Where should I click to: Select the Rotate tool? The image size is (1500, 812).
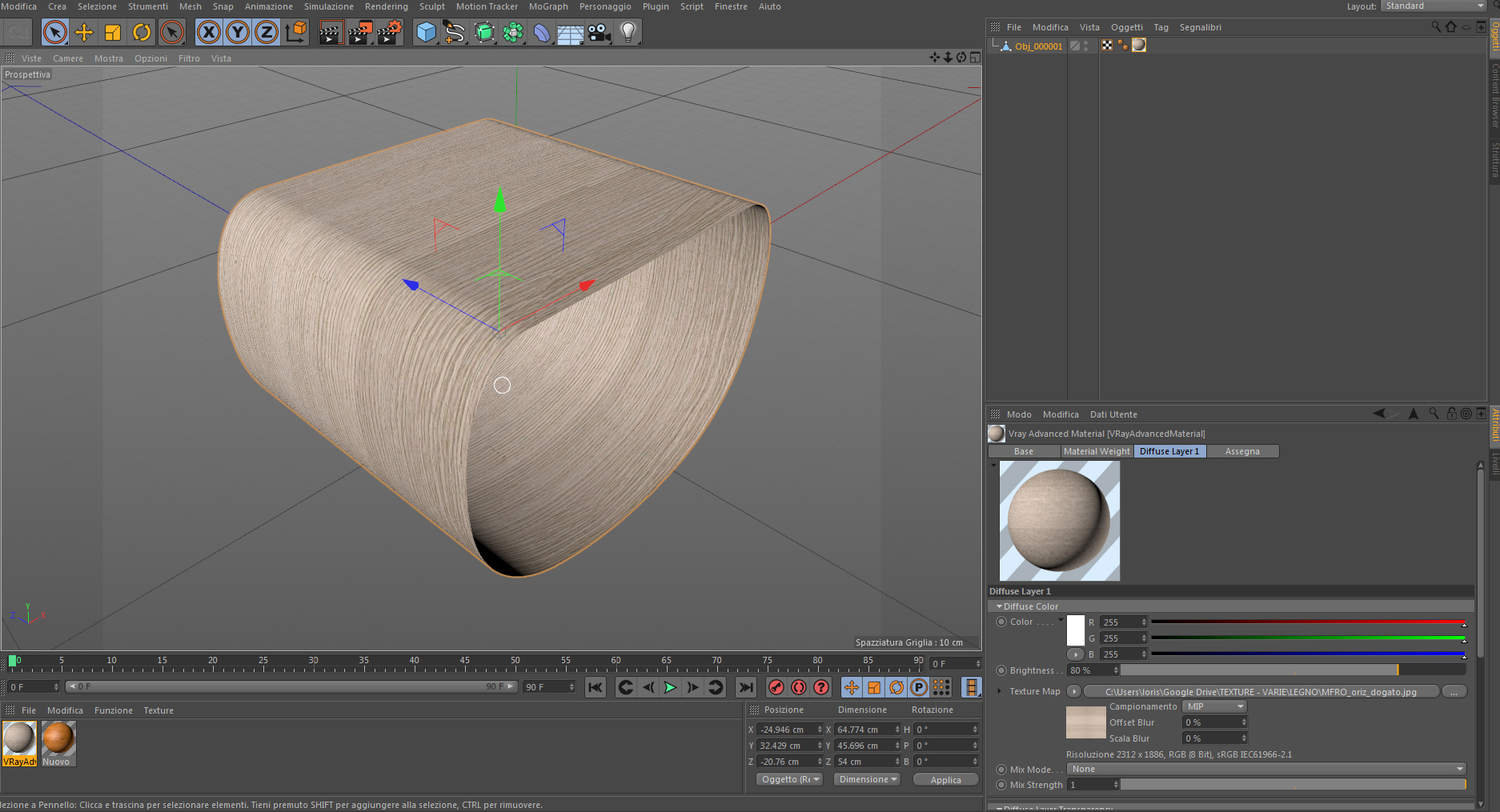[x=142, y=33]
